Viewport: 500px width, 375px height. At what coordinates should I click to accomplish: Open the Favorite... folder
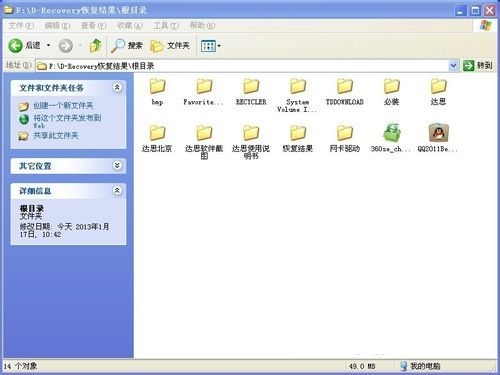[x=204, y=92]
